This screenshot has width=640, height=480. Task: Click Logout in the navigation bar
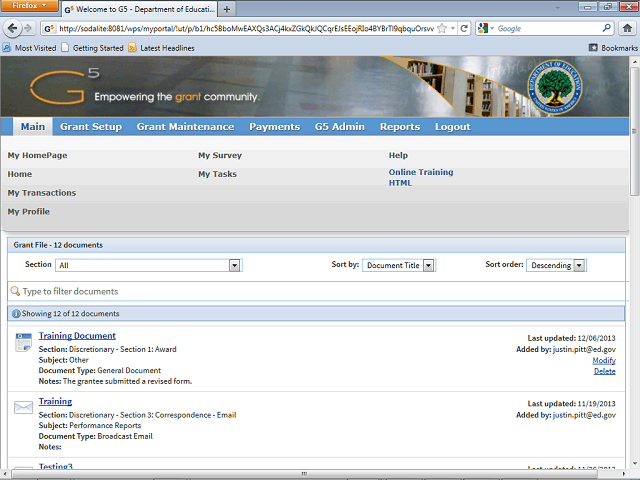point(453,127)
